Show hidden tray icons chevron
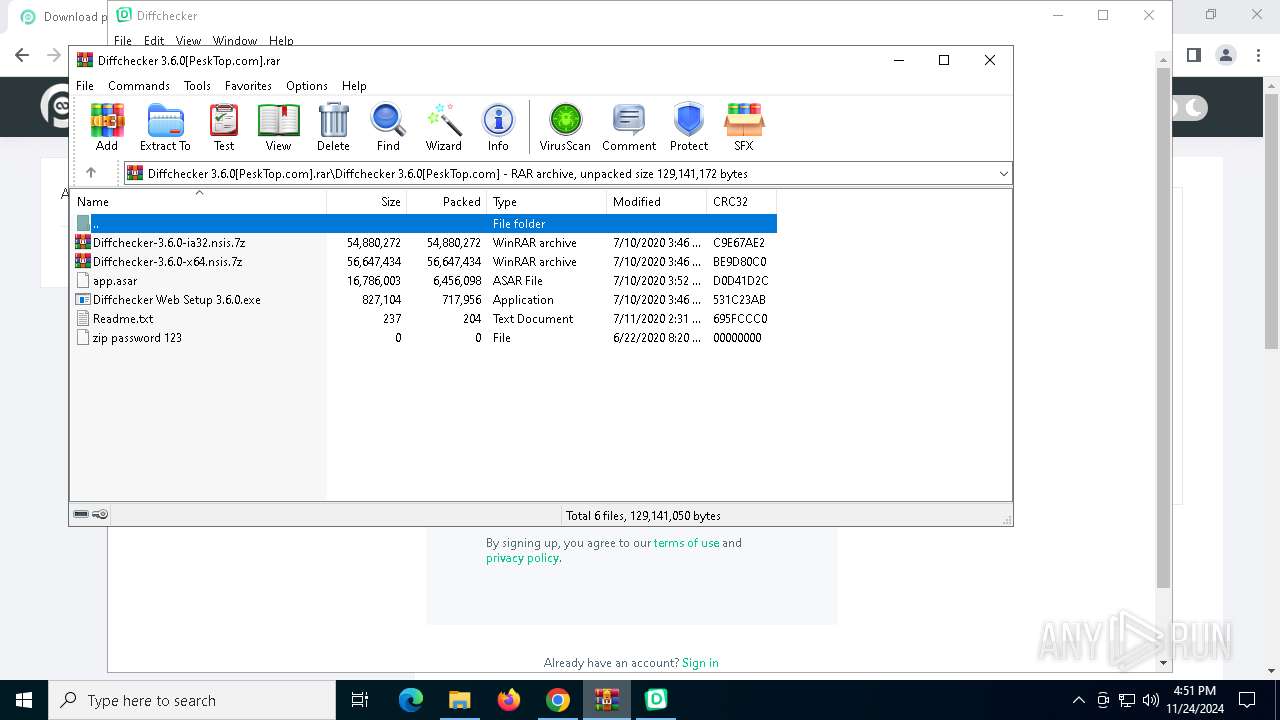1280x720 pixels. tap(1078, 700)
